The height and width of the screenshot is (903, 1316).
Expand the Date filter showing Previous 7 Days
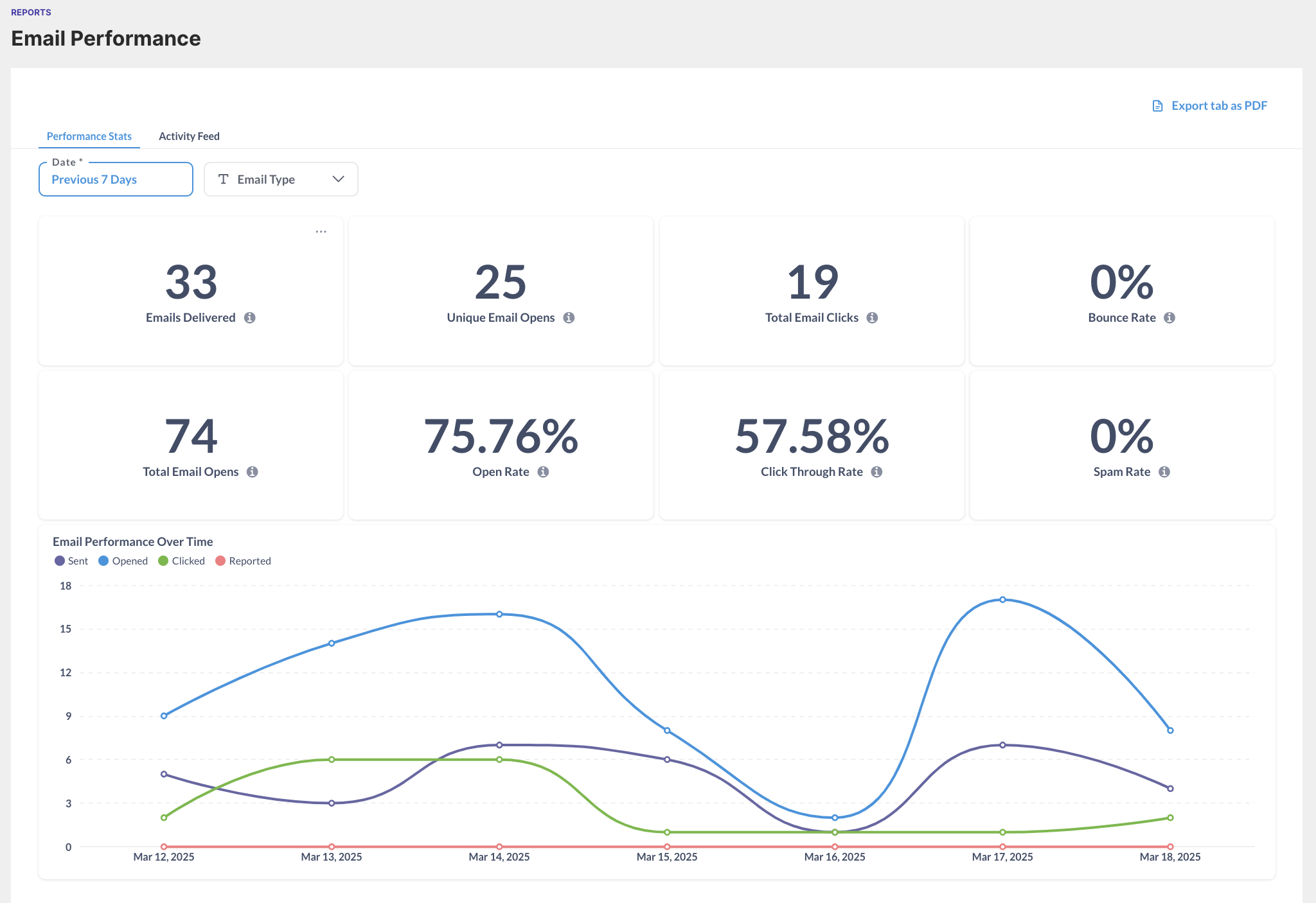[x=116, y=179]
